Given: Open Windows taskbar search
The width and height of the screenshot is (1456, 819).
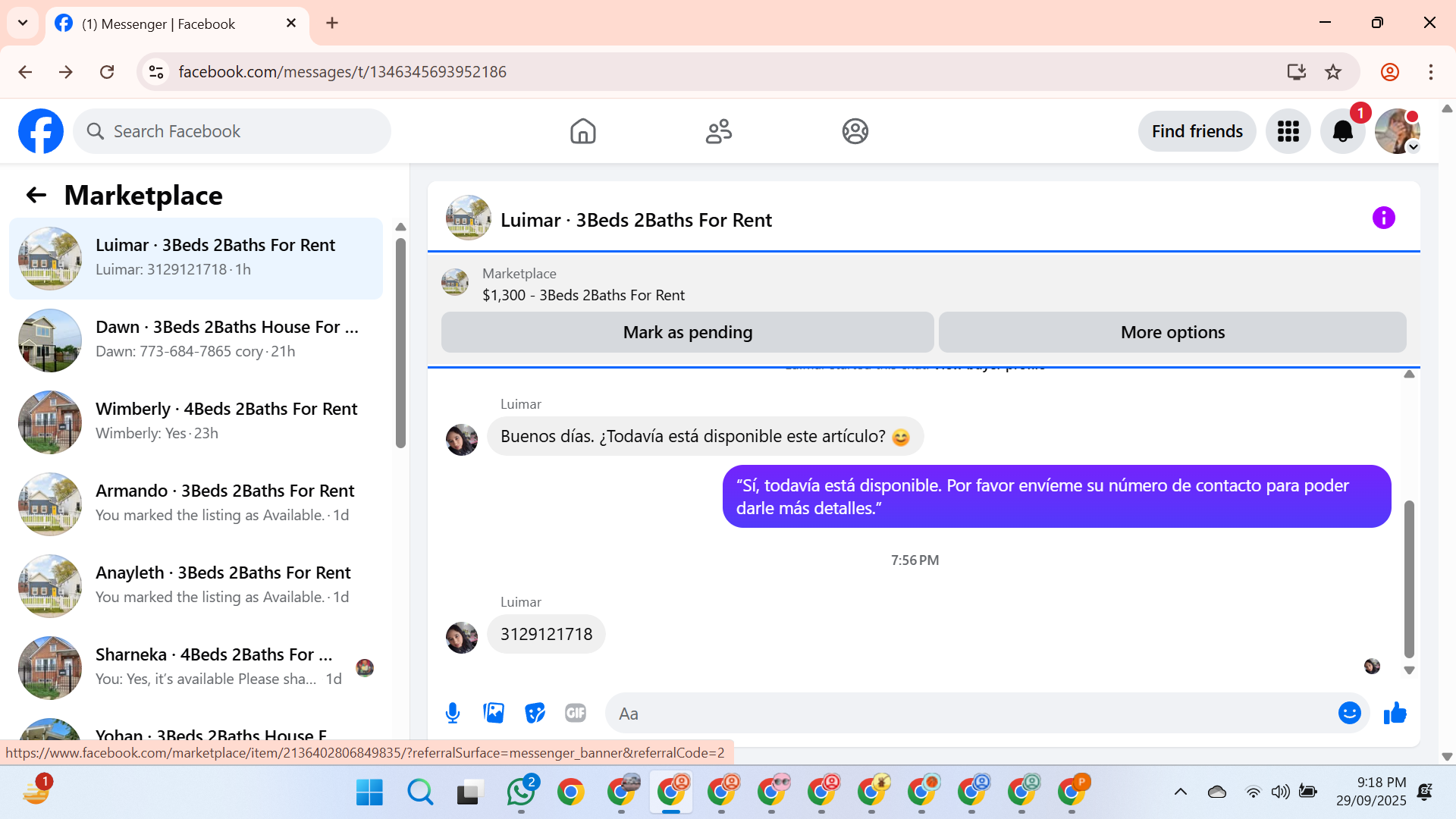Looking at the screenshot, I should tap(419, 792).
